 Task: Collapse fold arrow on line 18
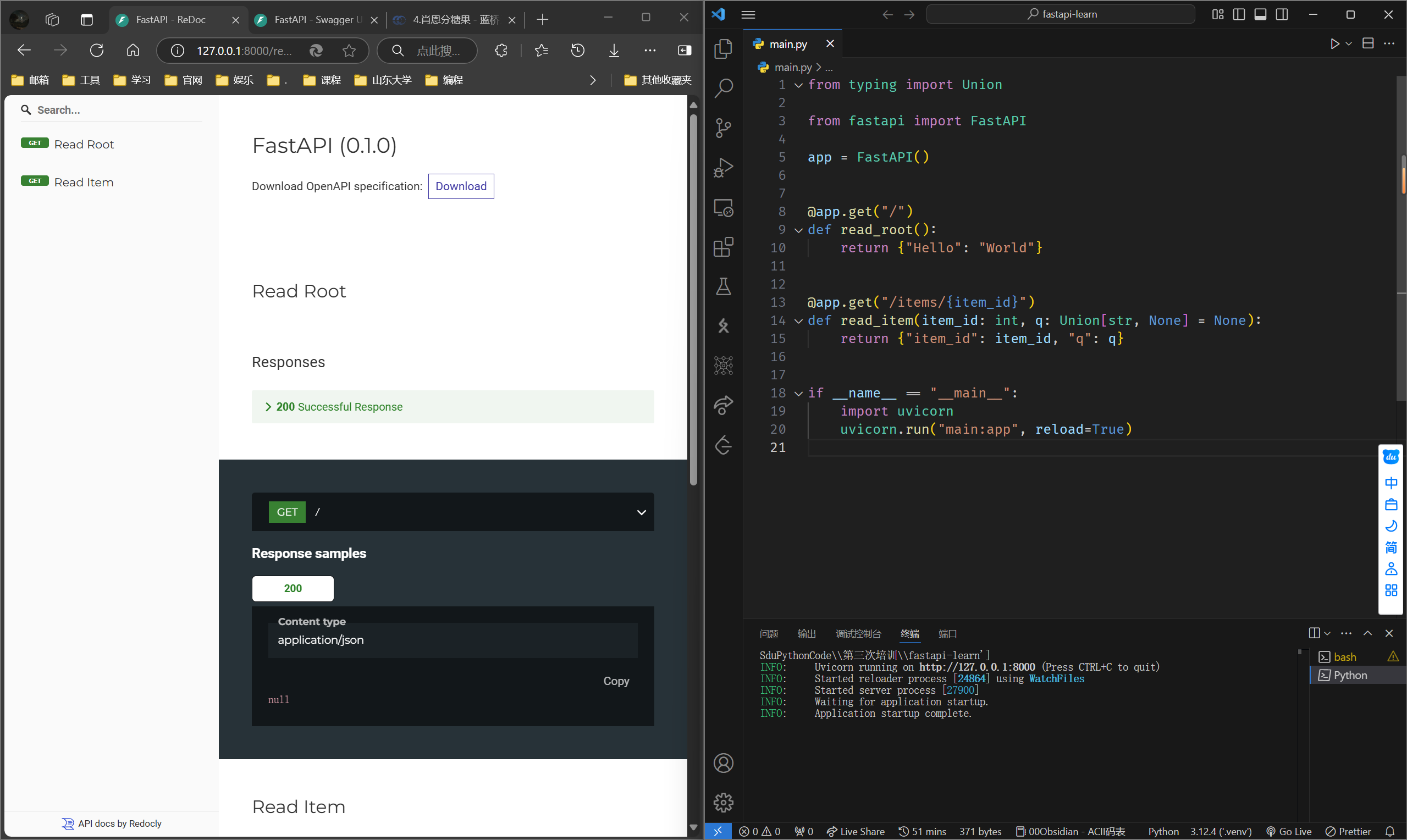798,394
